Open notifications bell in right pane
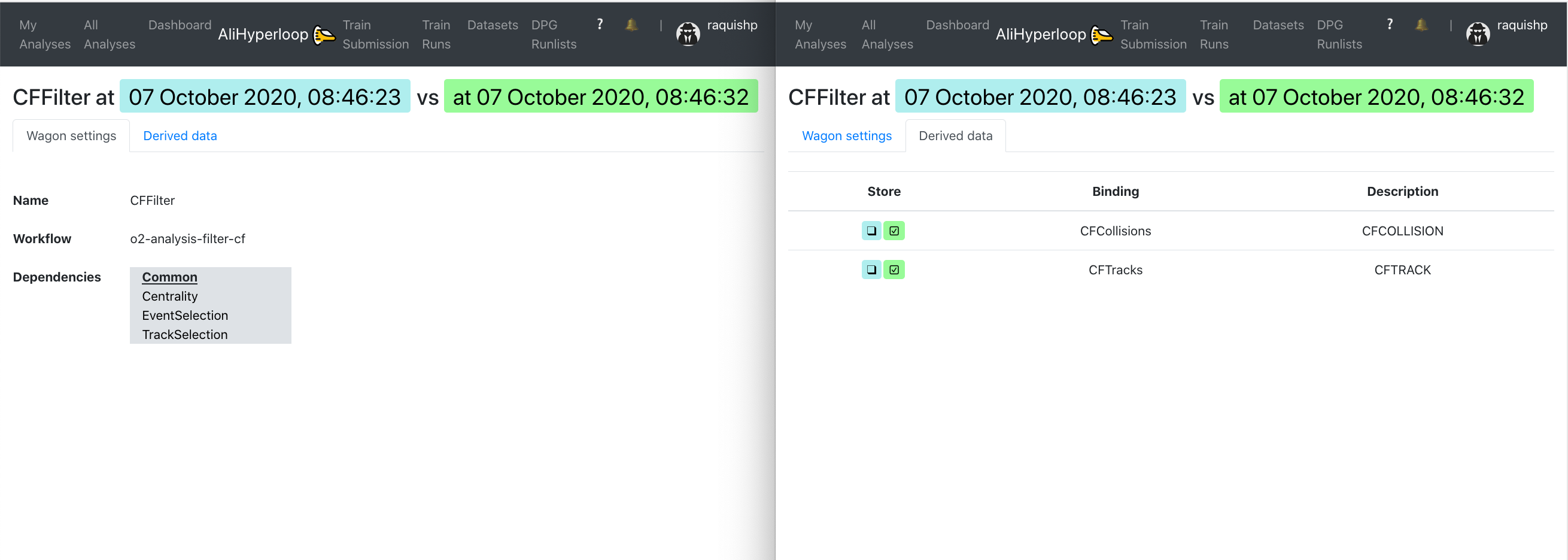The height and width of the screenshot is (560, 1568). click(1421, 25)
